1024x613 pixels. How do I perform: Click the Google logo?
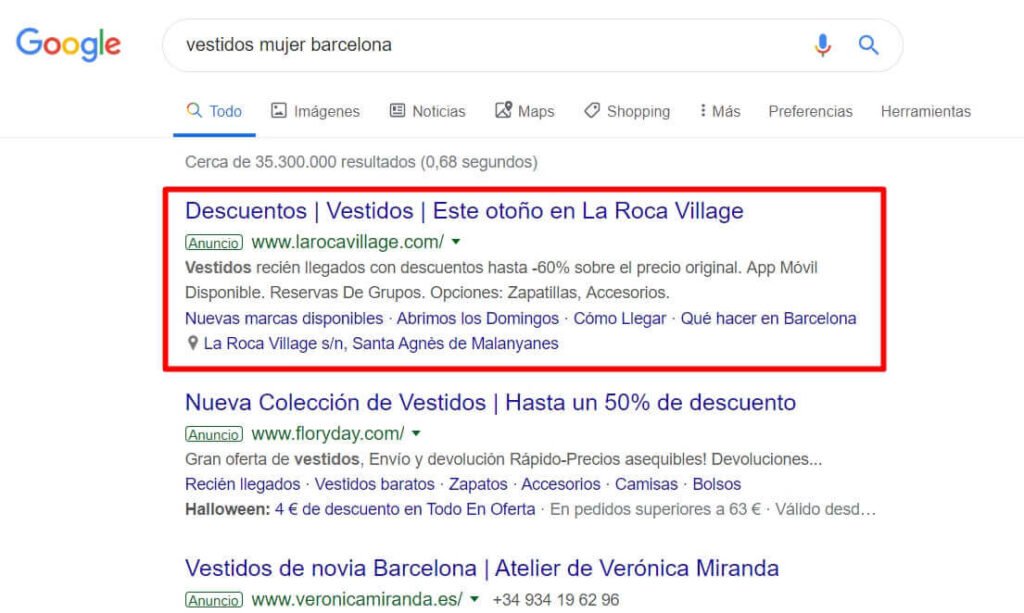[x=69, y=44]
